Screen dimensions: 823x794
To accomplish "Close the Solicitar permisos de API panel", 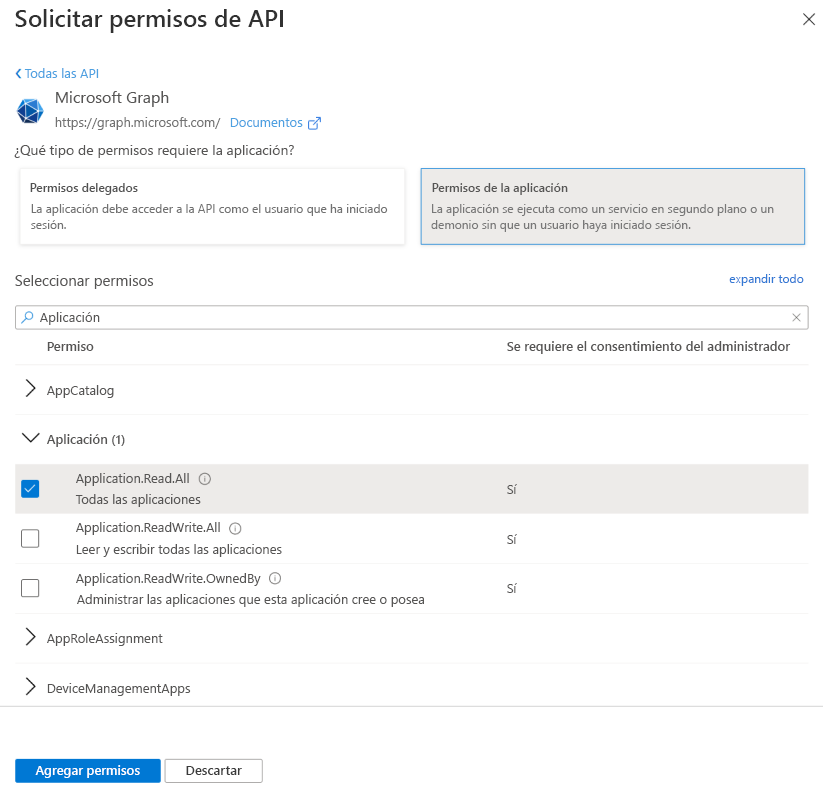I will coord(808,19).
